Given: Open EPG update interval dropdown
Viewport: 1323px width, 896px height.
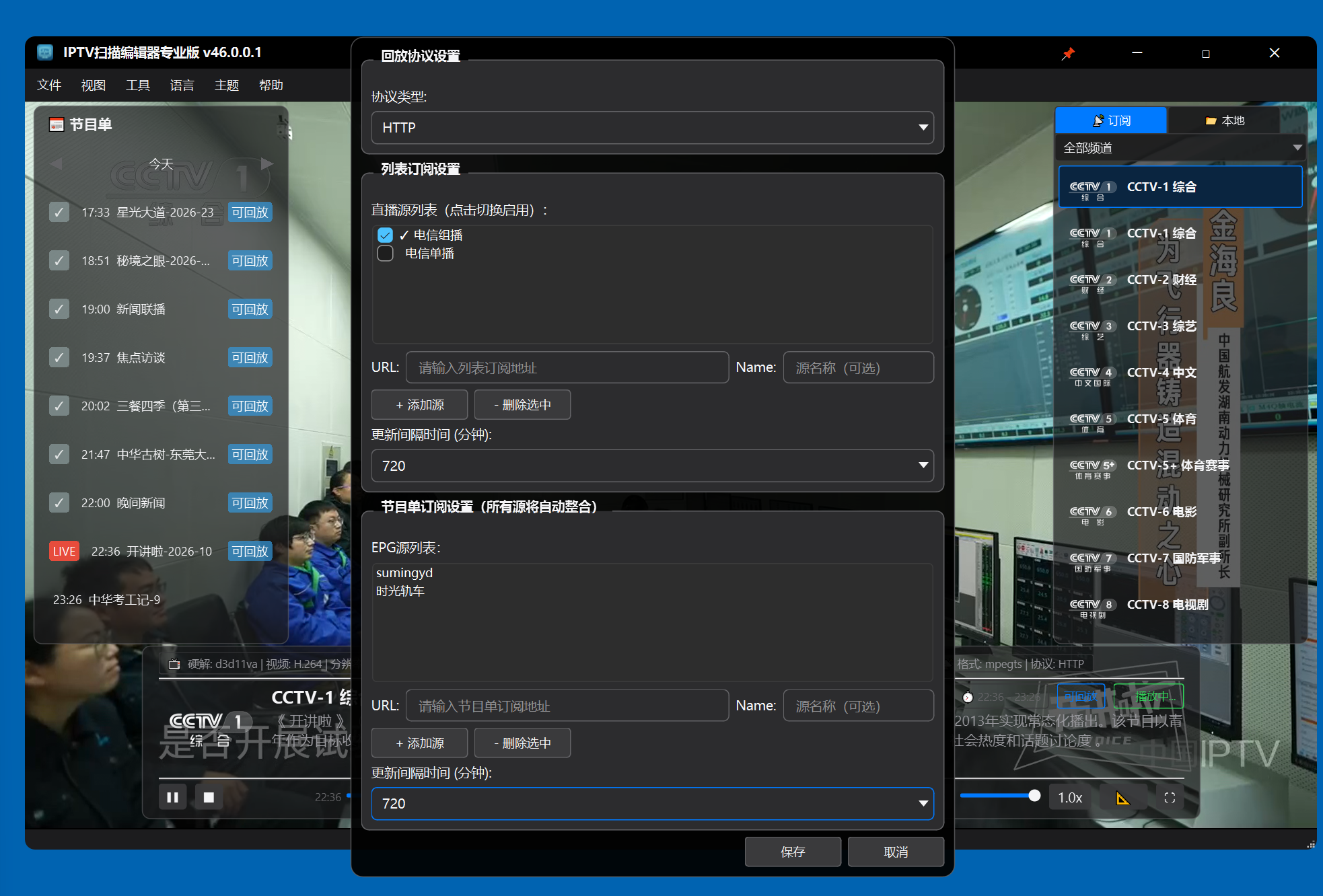Looking at the screenshot, I should [652, 804].
